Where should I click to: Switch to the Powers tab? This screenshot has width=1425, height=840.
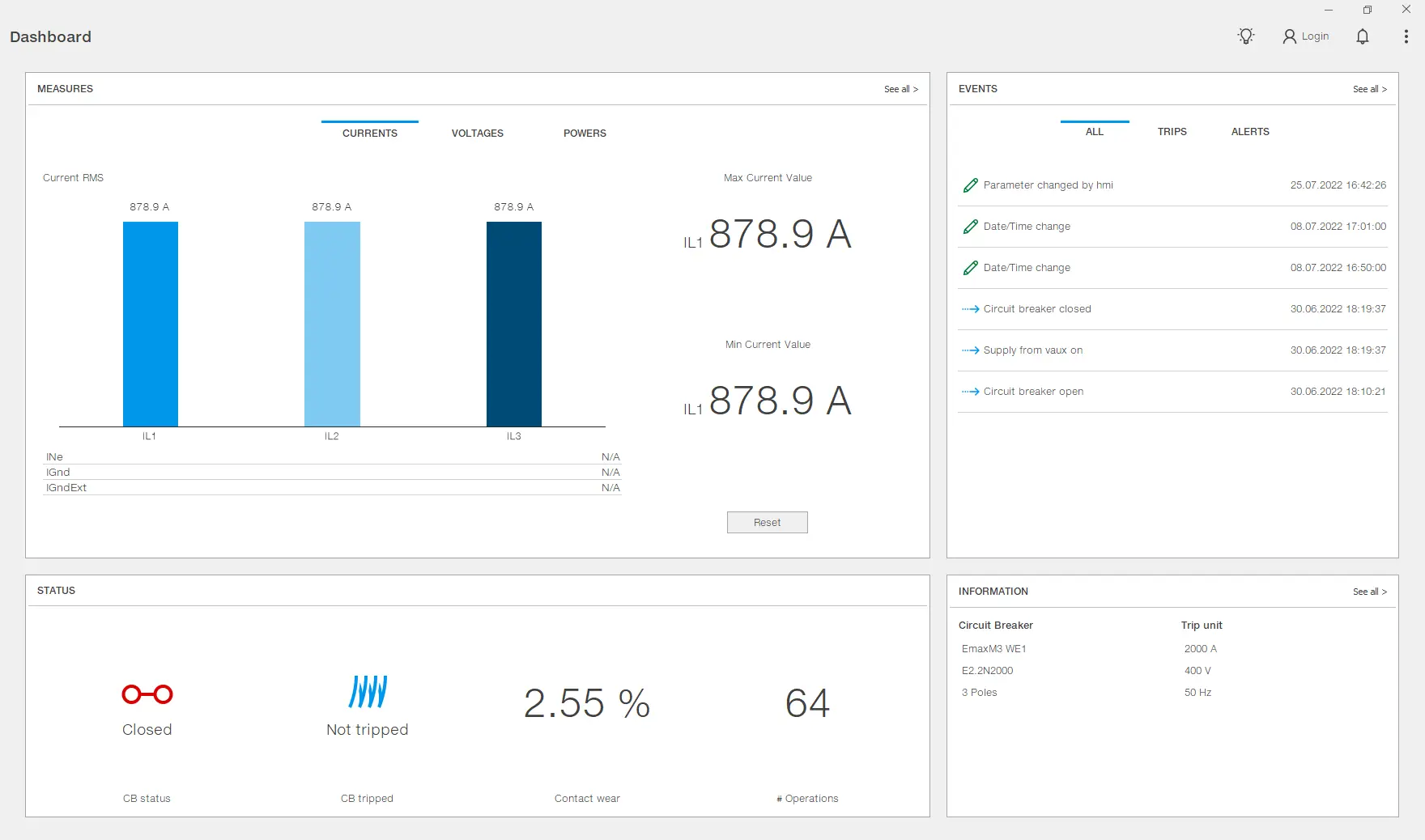585,134
